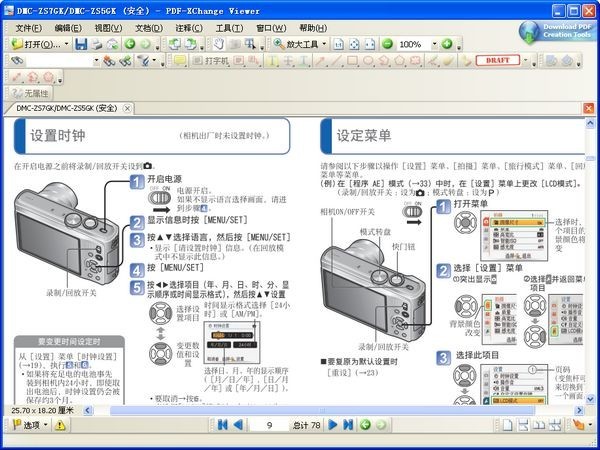The height and width of the screenshot is (450, 600).
Task: Select the arrow annotation tool
Action: (x=320, y=60)
